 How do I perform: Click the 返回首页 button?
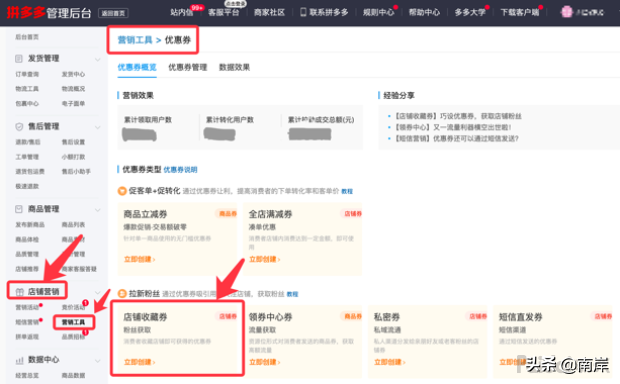pyautogui.click(x=113, y=13)
